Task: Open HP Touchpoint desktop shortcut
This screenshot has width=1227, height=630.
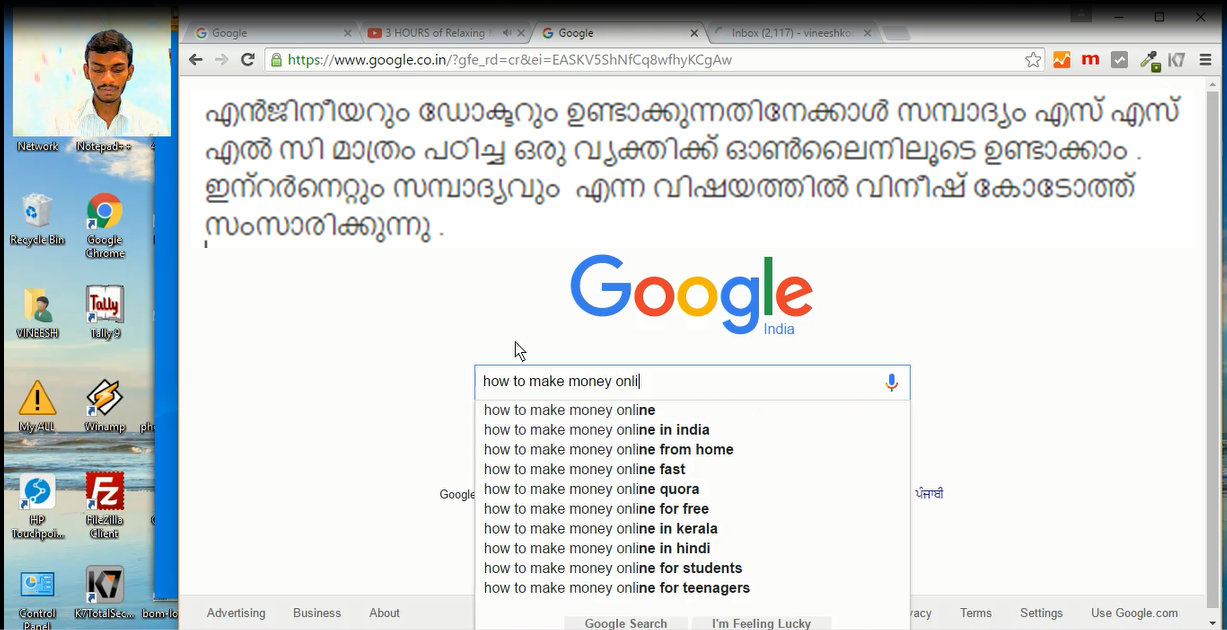Action: coord(37,505)
